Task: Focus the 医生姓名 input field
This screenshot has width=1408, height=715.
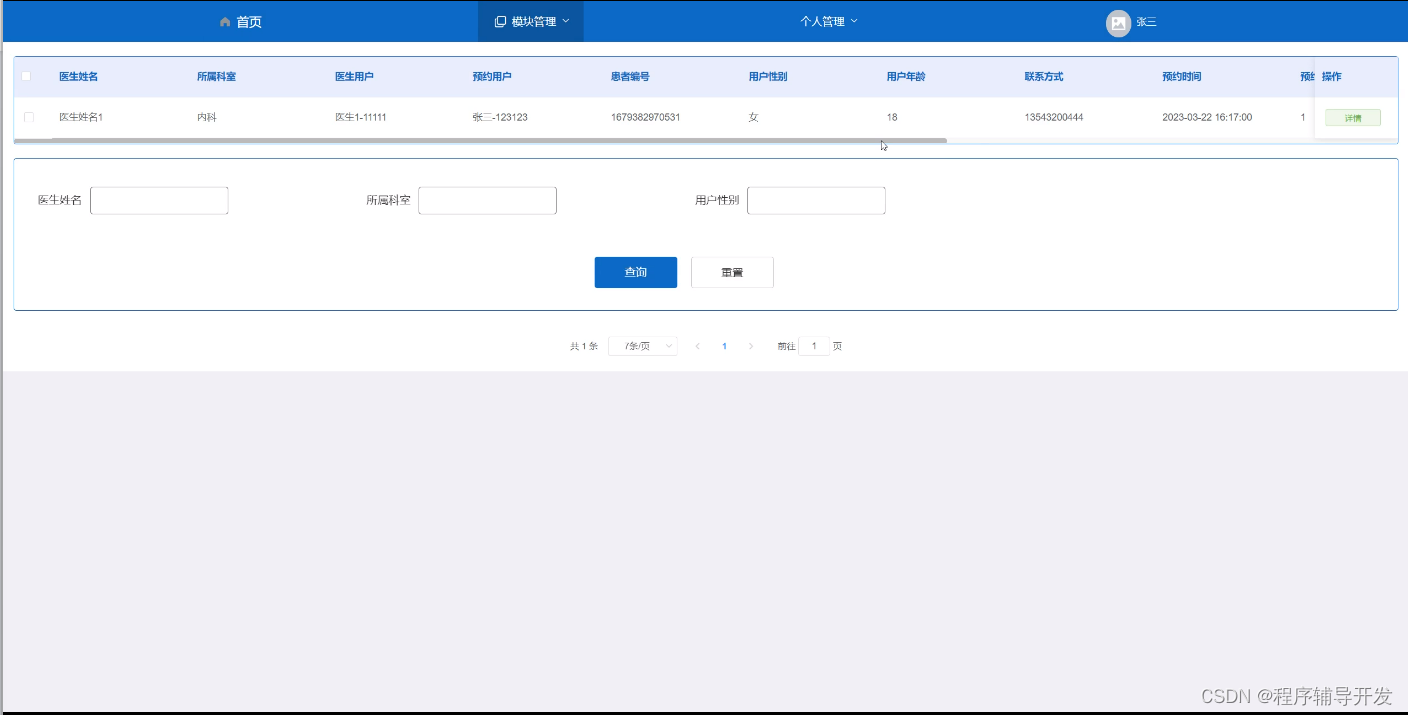Action: (x=159, y=200)
